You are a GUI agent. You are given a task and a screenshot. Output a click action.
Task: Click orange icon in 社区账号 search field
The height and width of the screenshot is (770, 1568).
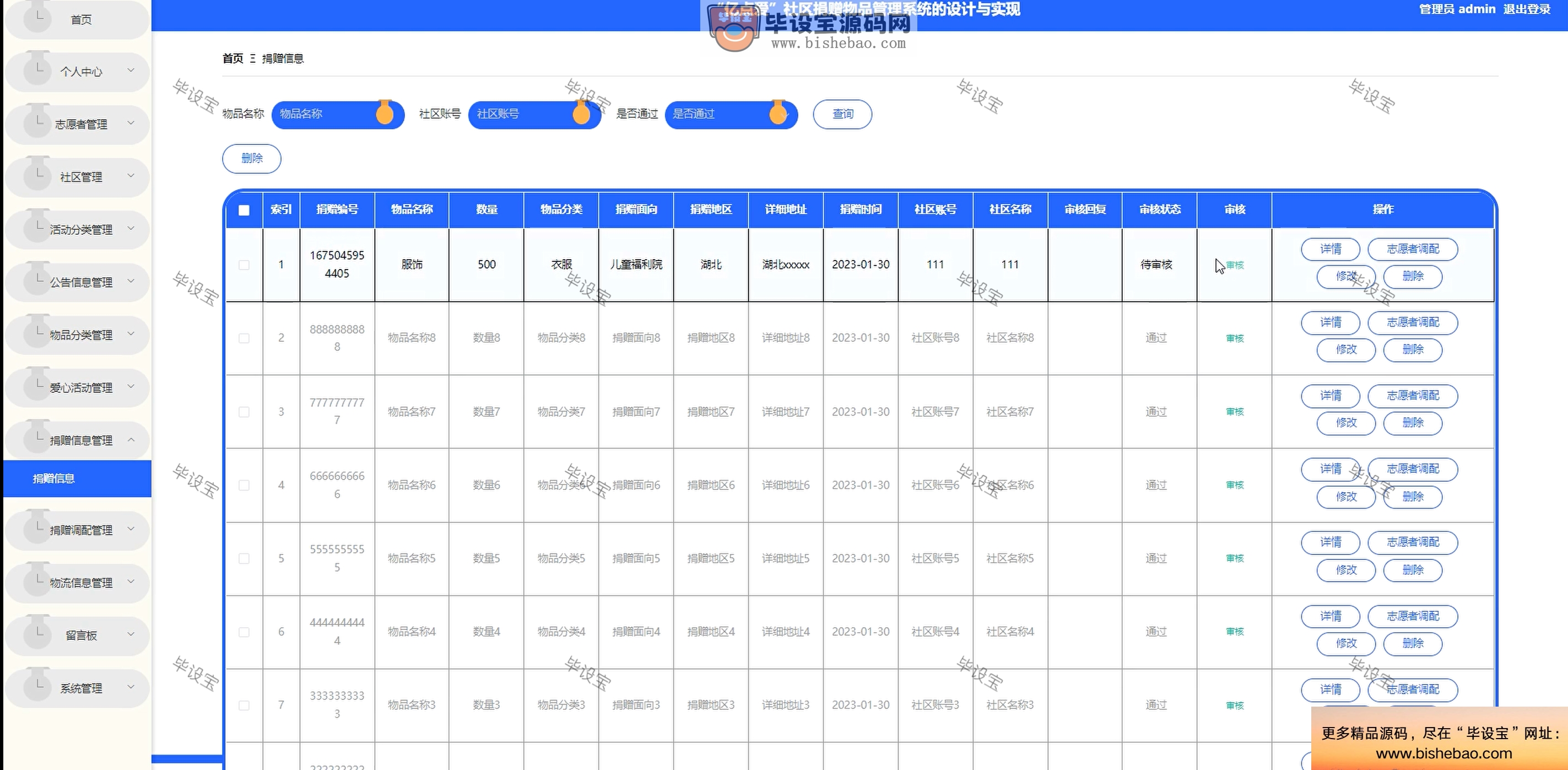(x=581, y=112)
